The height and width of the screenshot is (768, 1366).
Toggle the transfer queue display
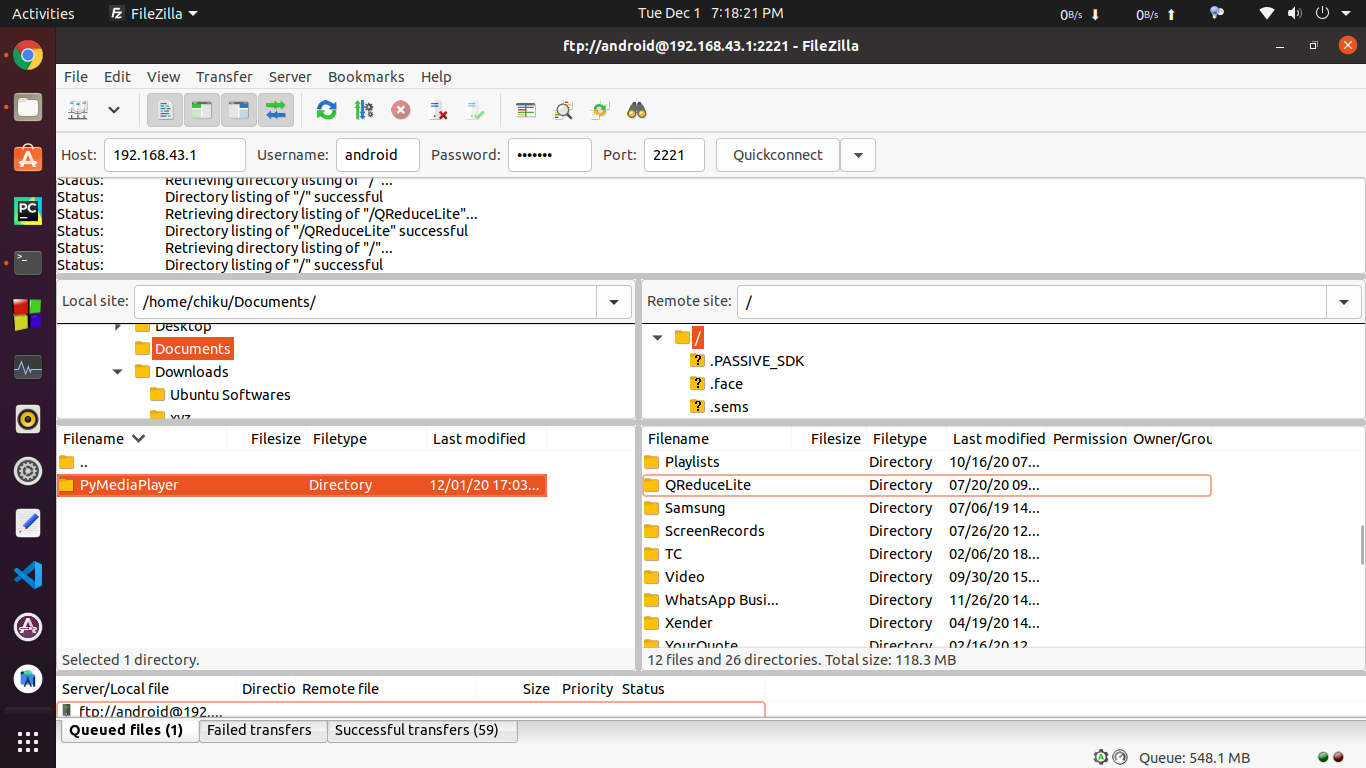click(276, 110)
